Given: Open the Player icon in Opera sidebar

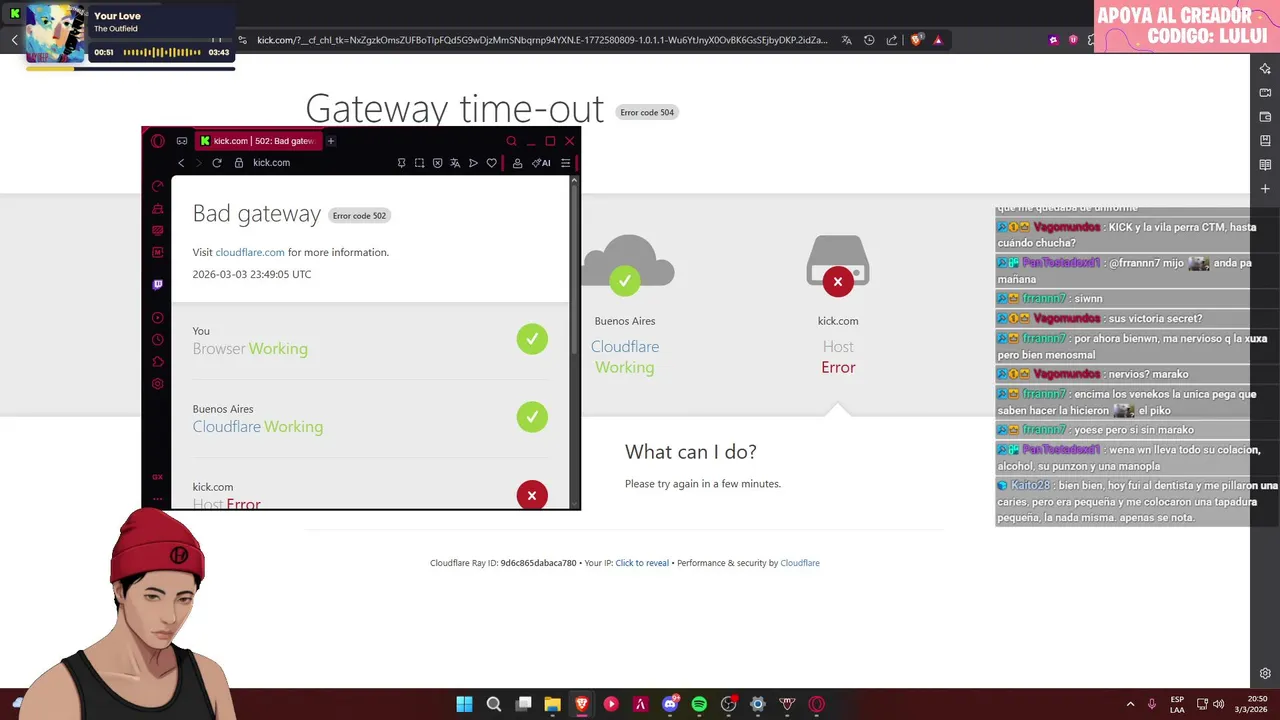Looking at the screenshot, I should 157,318.
